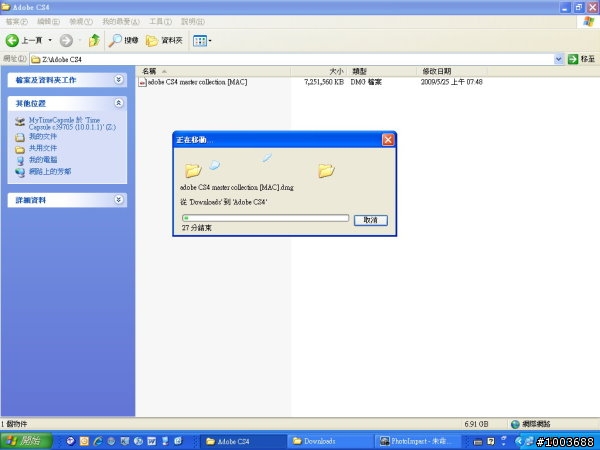Click the green Back arrow 上一頁

[x=24, y=40]
